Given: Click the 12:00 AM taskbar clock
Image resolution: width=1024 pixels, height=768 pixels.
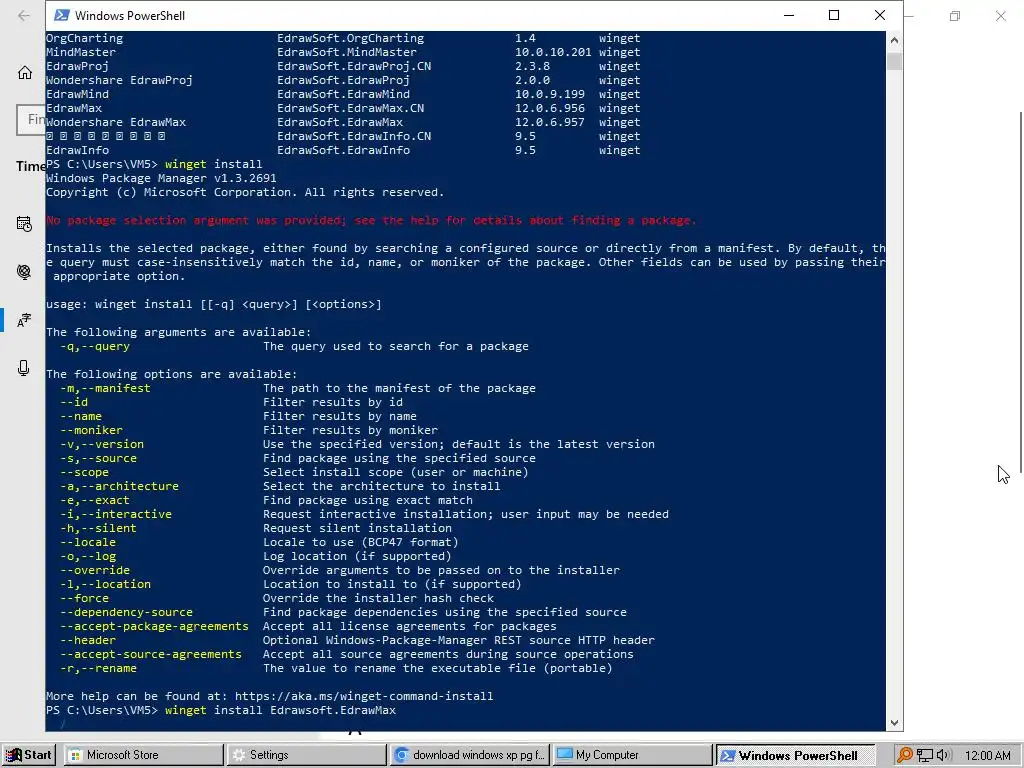Looking at the screenshot, I should tap(987, 755).
